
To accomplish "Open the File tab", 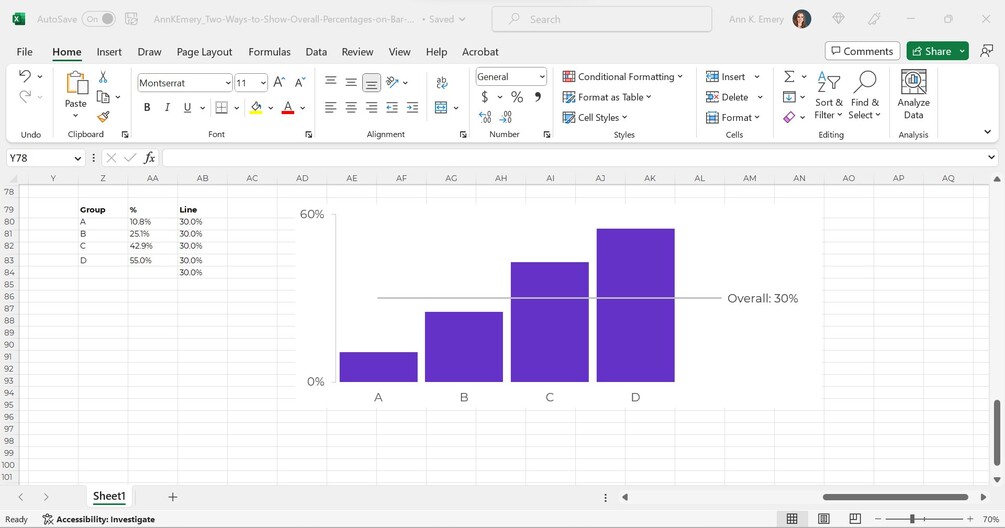I will coord(24,52).
